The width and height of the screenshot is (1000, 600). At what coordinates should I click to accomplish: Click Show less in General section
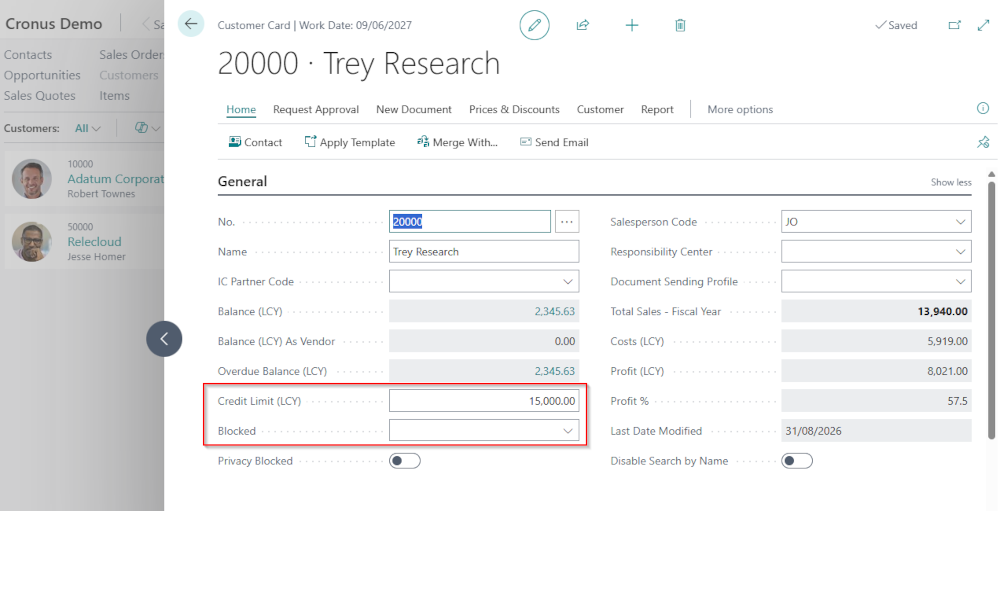[x=951, y=182]
